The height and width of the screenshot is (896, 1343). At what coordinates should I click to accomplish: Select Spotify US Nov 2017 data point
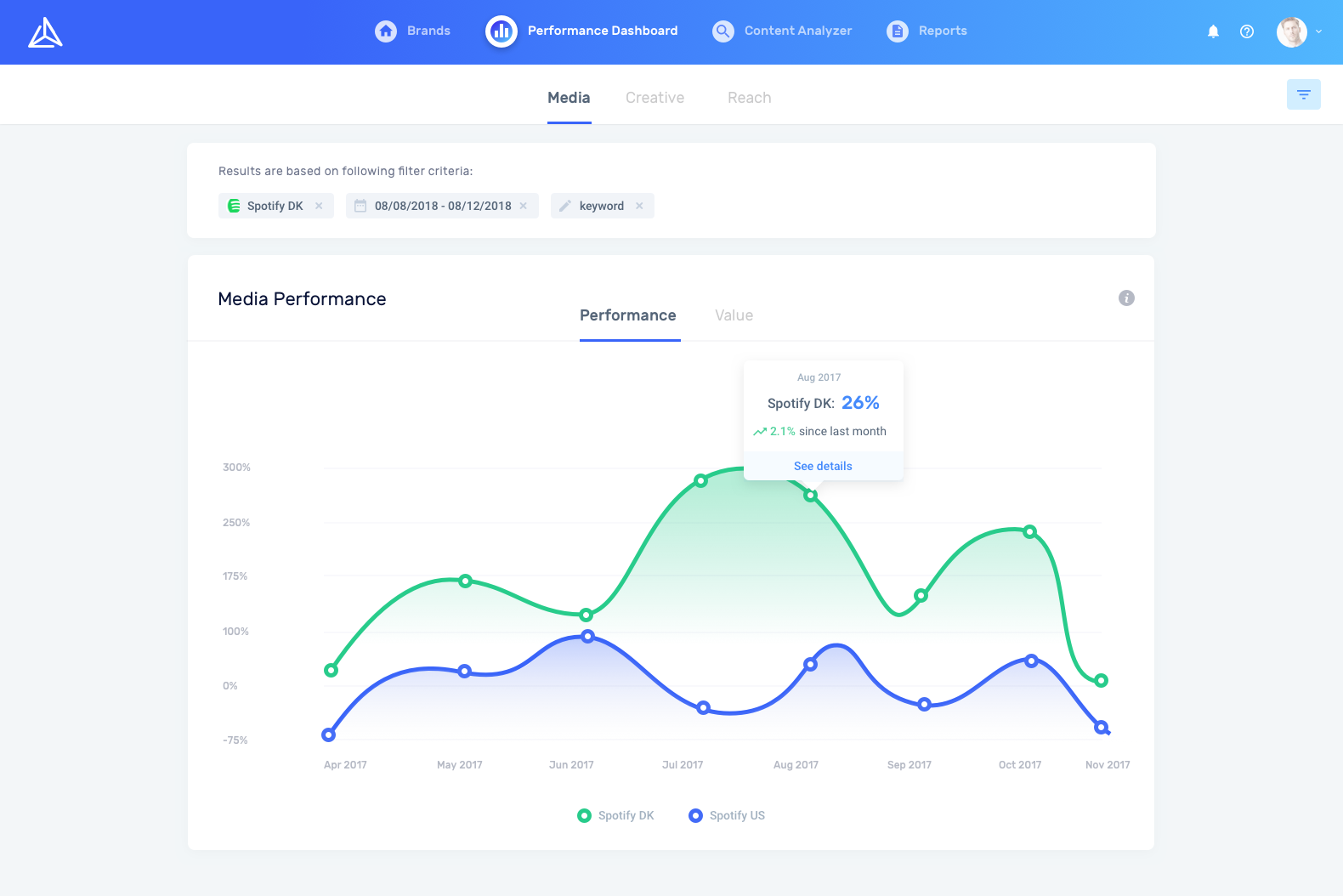click(x=1101, y=727)
